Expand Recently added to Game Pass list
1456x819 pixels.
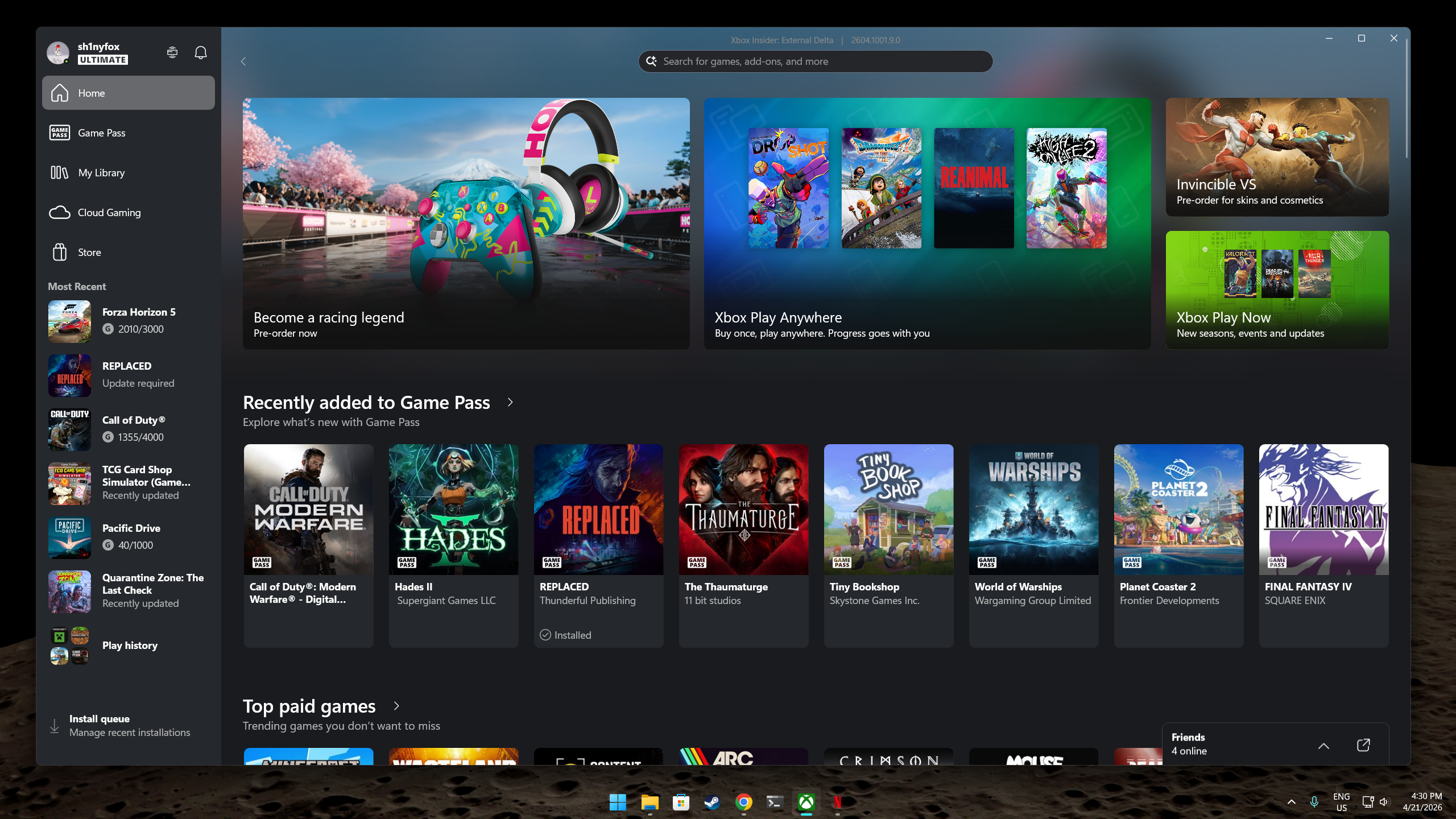(509, 402)
